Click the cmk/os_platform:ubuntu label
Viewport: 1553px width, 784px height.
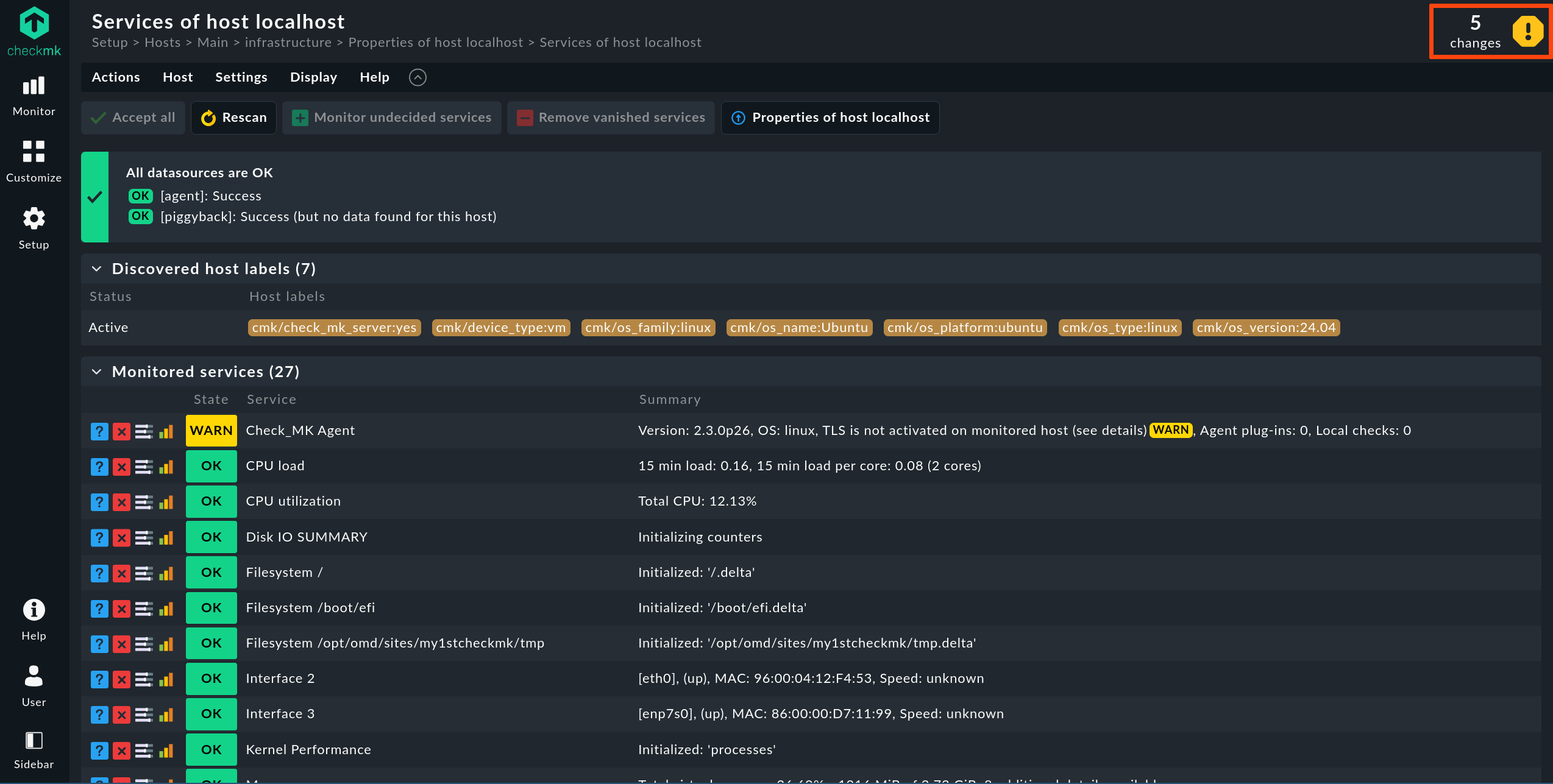pyautogui.click(x=965, y=328)
